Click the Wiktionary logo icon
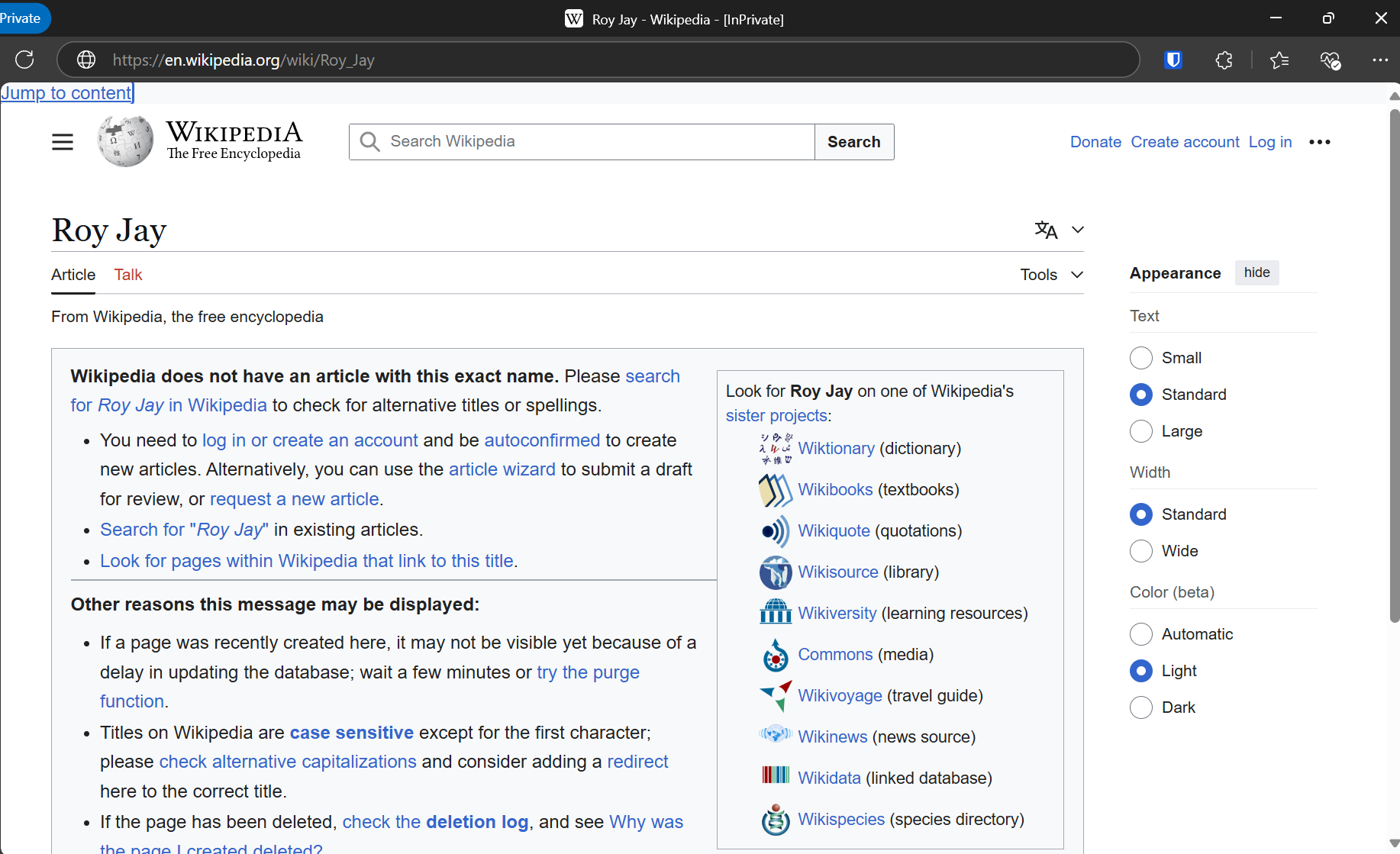Viewport: 1400px width, 854px height. tap(776, 449)
